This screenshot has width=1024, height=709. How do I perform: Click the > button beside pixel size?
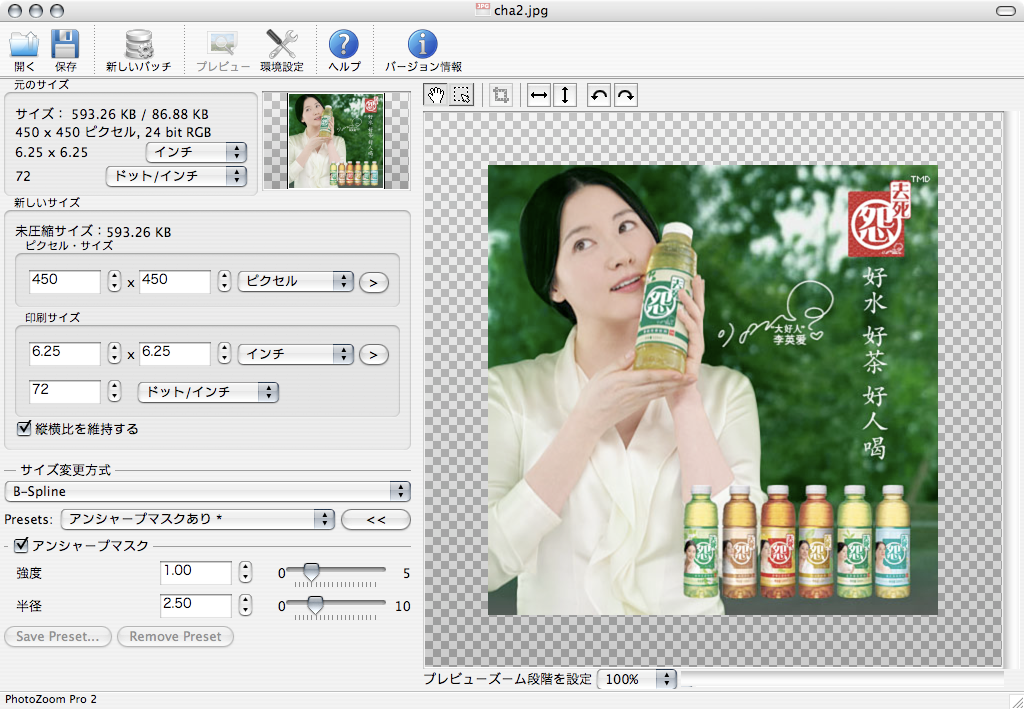374,283
